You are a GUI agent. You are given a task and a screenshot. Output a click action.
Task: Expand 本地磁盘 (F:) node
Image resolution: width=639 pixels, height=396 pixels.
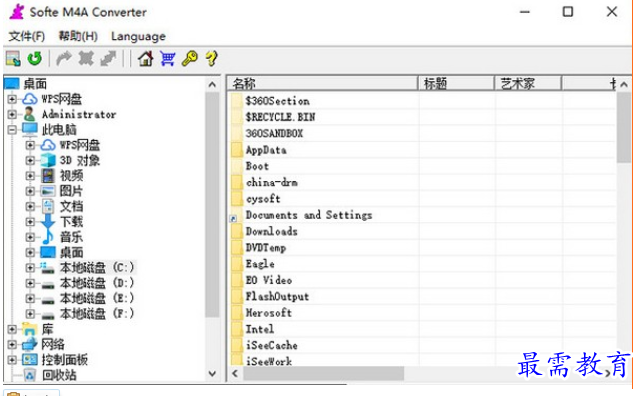pyautogui.click(x=30, y=314)
